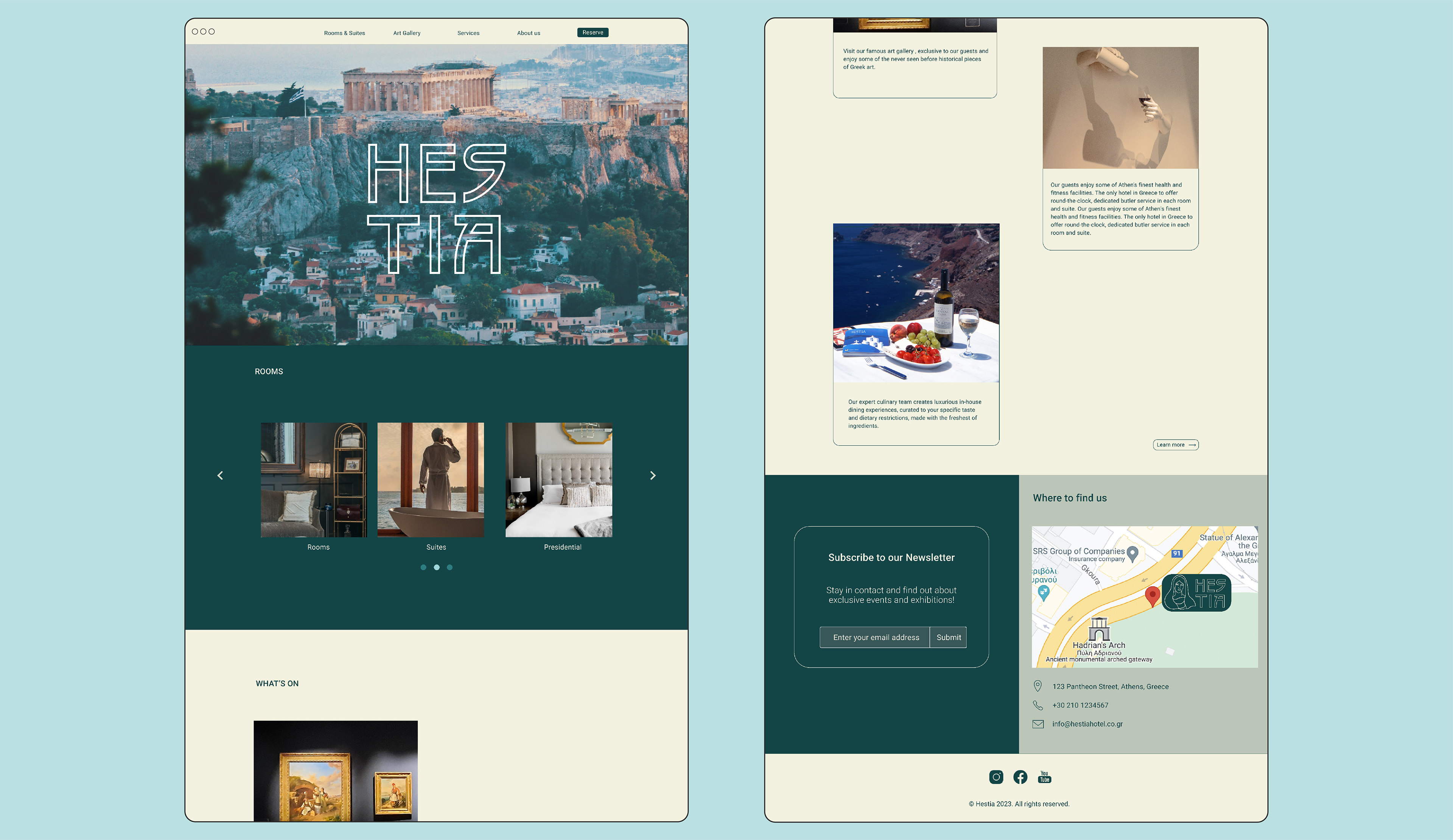1453x840 pixels.
Task: Click the Suites caption label
Action: click(436, 547)
